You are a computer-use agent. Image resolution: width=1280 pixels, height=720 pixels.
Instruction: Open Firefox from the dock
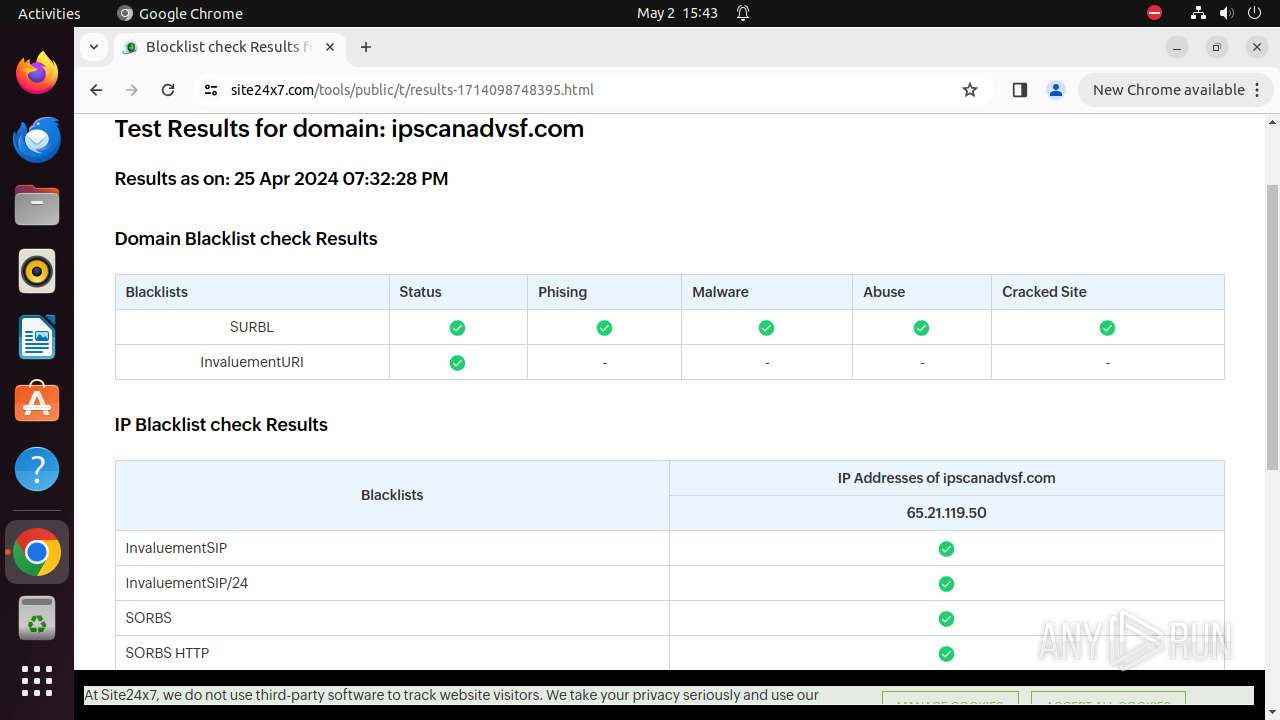pyautogui.click(x=37, y=73)
